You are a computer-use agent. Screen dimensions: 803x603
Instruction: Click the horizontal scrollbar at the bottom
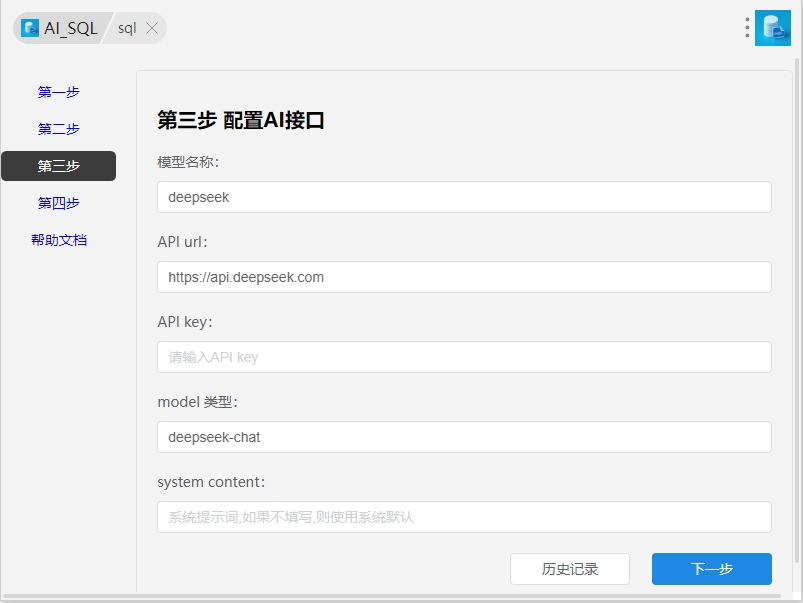tap(392, 596)
